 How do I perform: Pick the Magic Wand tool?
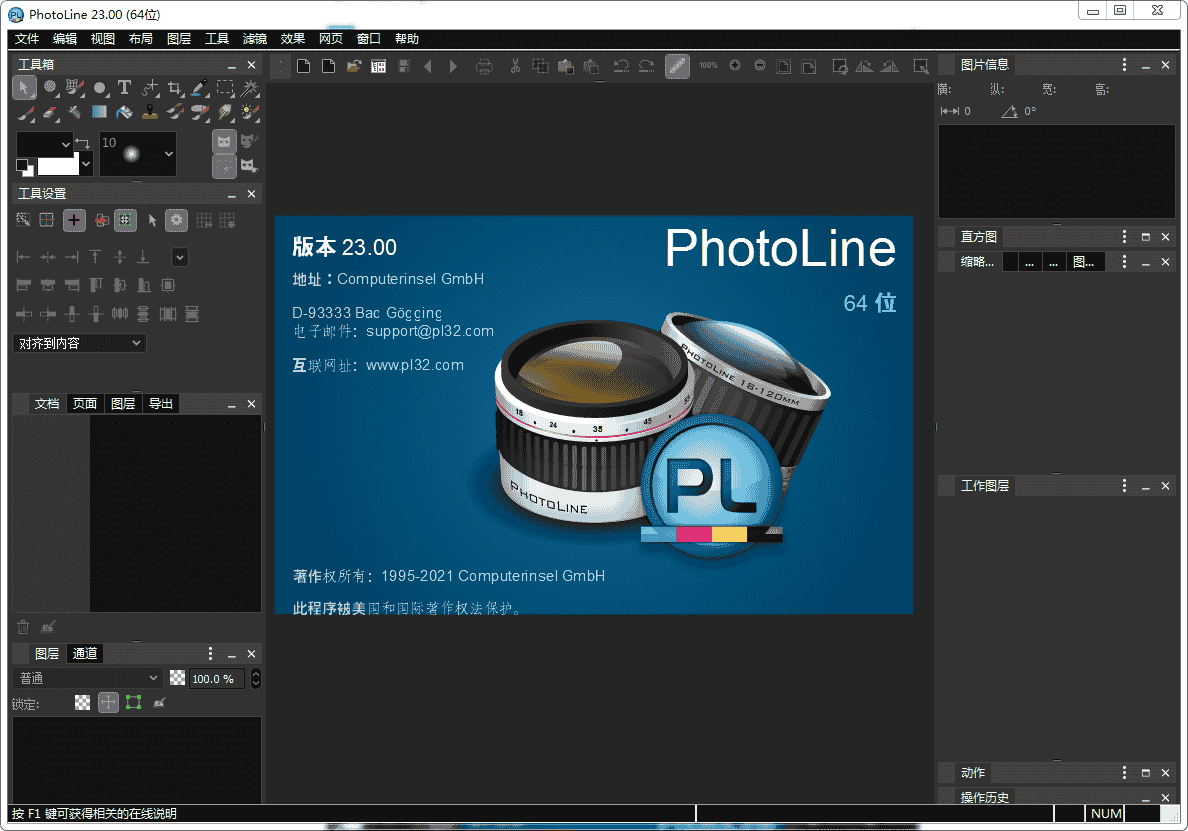250,88
